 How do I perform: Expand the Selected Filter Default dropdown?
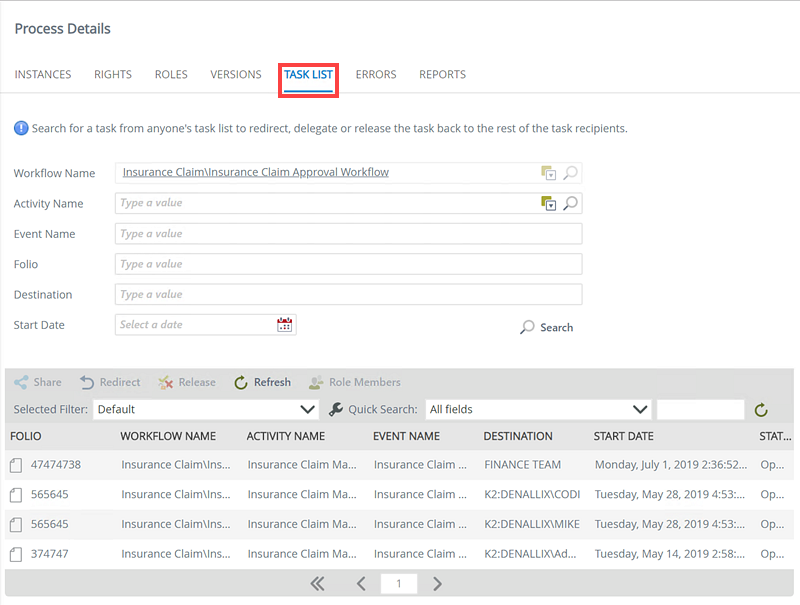pyautogui.click(x=206, y=410)
